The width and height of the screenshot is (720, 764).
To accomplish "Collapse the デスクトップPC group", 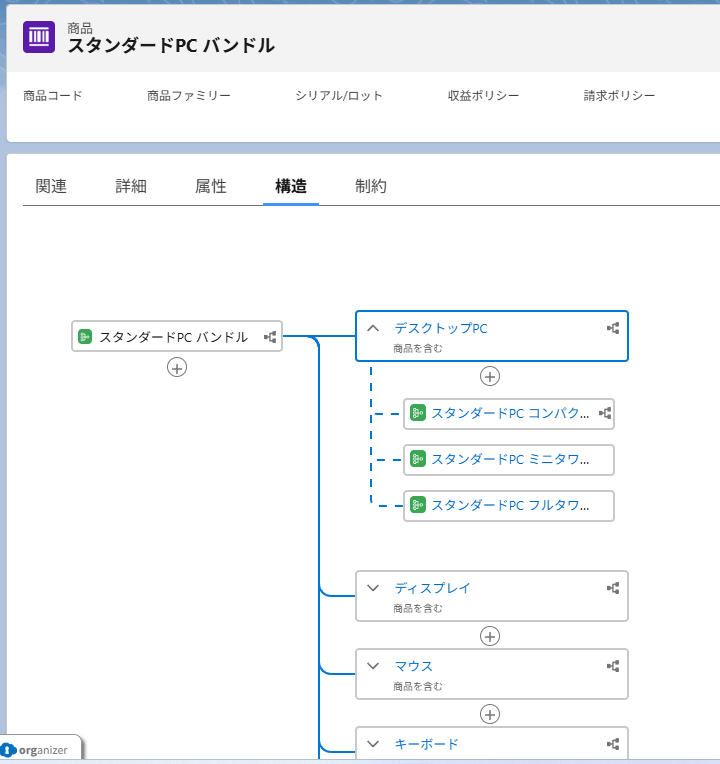I will click(373, 328).
